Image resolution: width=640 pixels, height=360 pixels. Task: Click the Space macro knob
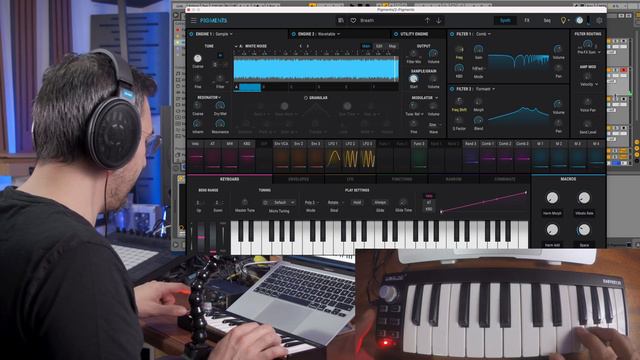click(x=584, y=230)
